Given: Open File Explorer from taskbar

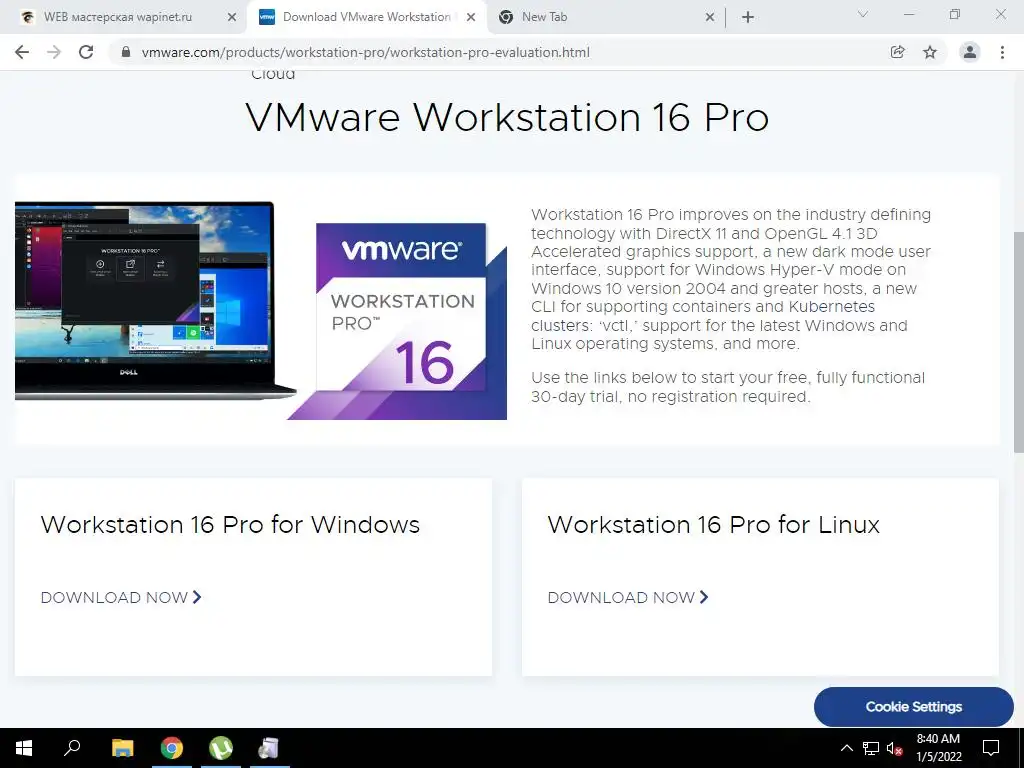Looking at the screenshot, I should click(122, 748).
